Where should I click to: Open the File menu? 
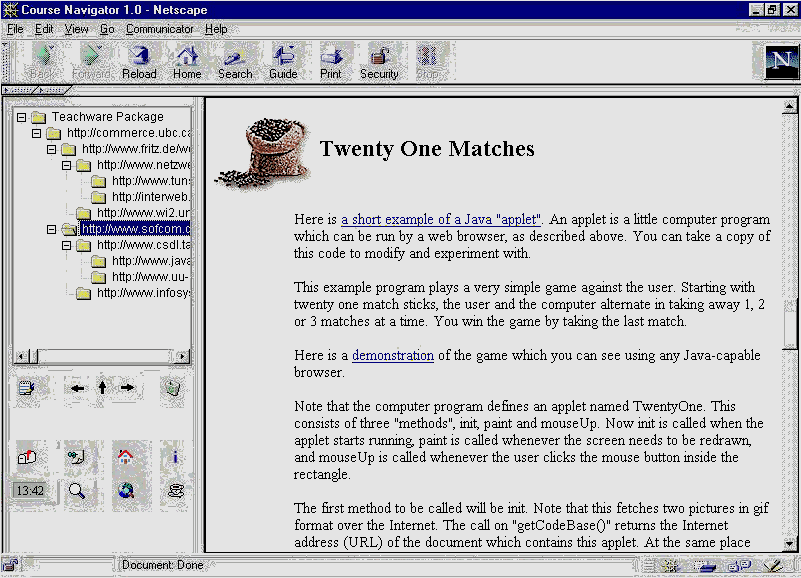(15, 29)
